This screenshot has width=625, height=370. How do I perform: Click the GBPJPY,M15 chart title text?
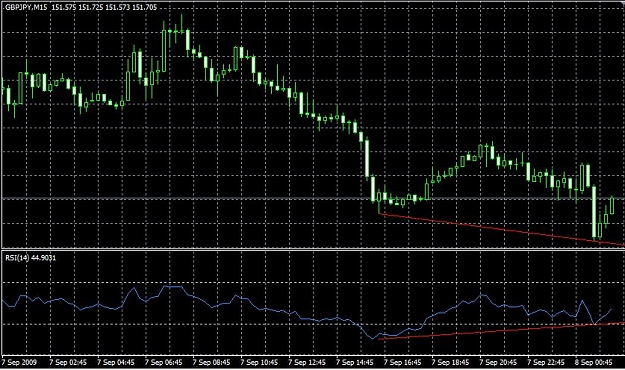pyautogui.click(x=26, y=7)
